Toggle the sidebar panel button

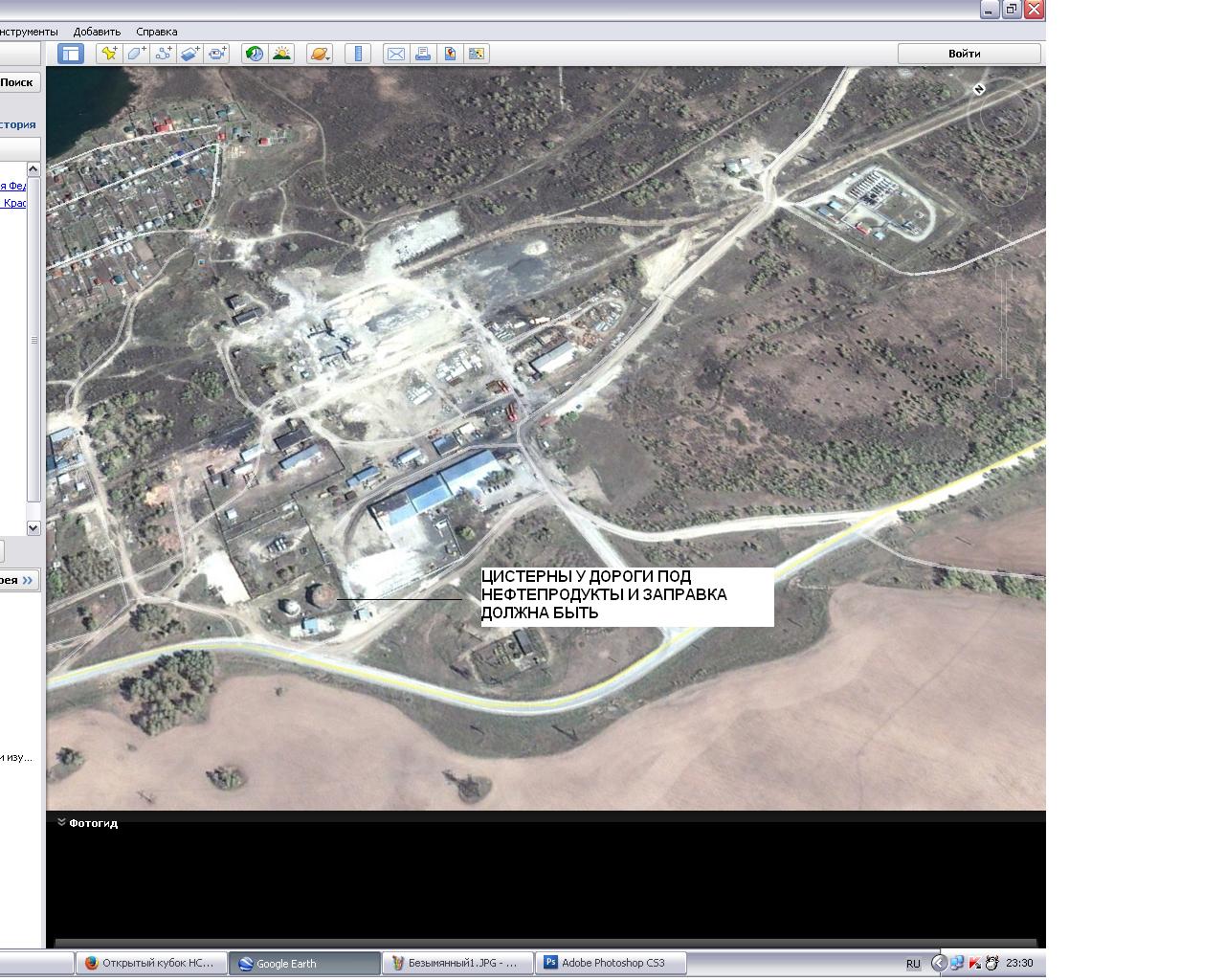(71, 54)
